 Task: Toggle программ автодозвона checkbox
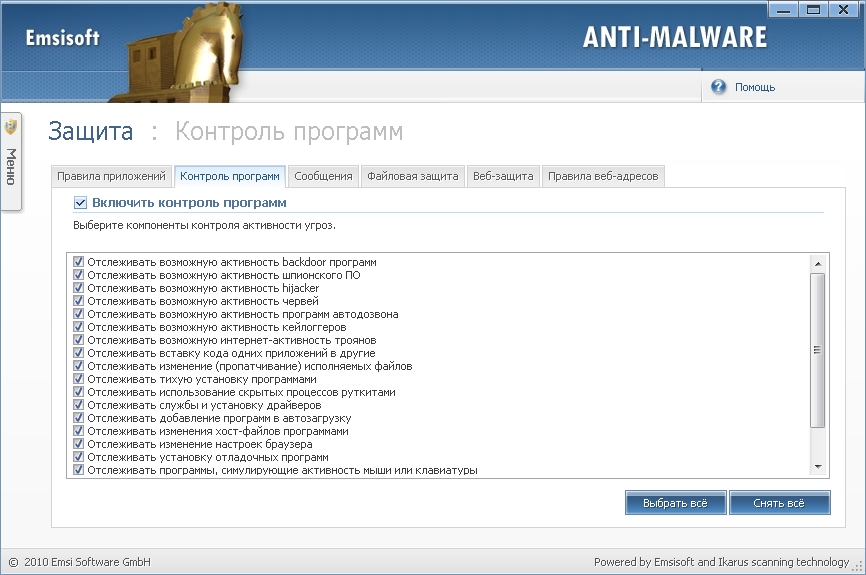[x=78, y=314]
